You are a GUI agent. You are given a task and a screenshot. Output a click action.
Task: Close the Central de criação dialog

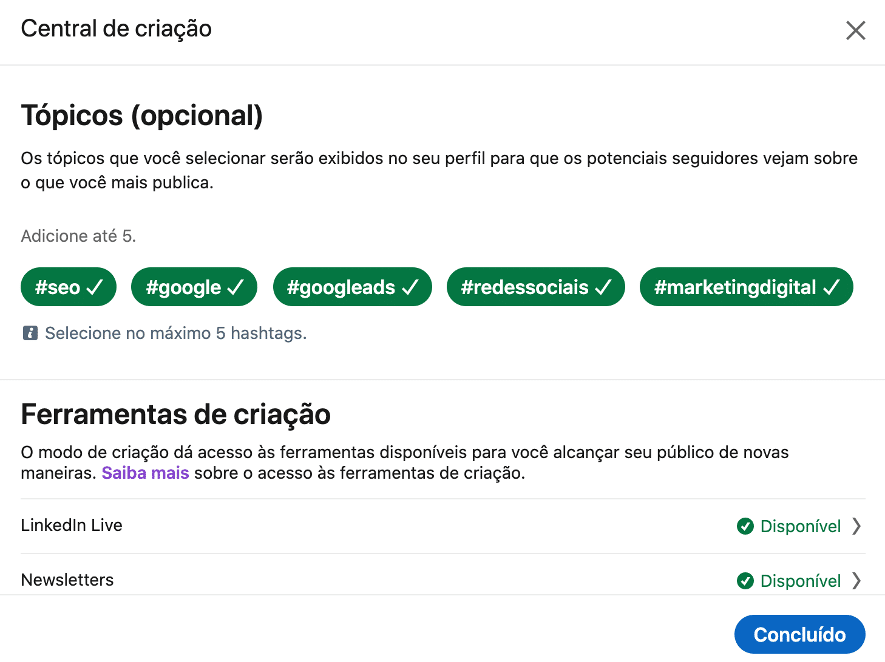pyautogui.click(x=855, y=30)
